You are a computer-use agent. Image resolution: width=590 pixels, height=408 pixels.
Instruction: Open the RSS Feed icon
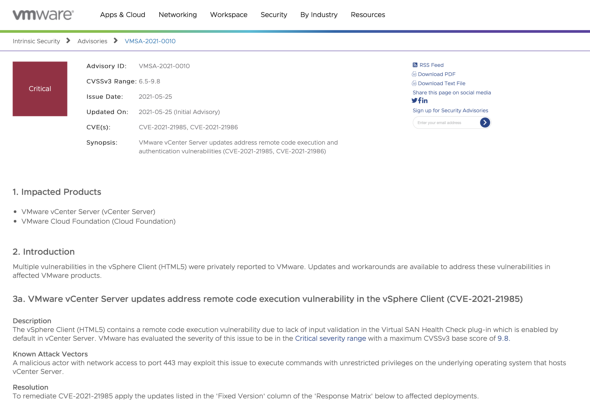tap(415, 65)
